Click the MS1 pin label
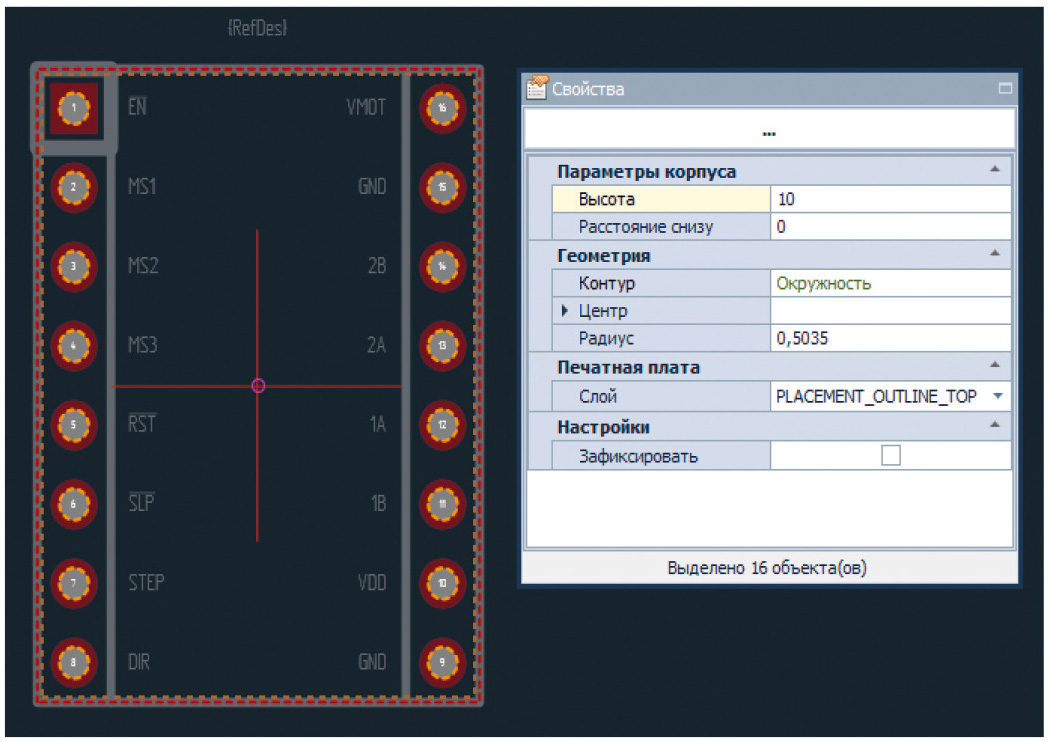 [x=142, y=186]
